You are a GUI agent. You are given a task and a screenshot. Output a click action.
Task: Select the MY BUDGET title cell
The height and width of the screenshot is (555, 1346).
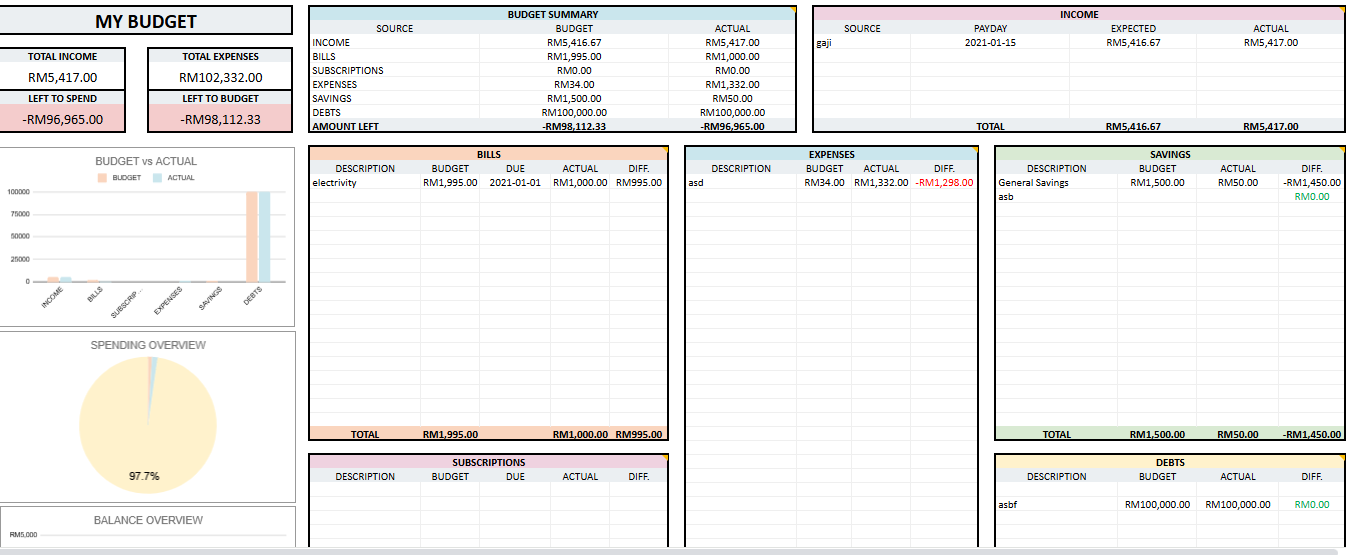point(146,21)
